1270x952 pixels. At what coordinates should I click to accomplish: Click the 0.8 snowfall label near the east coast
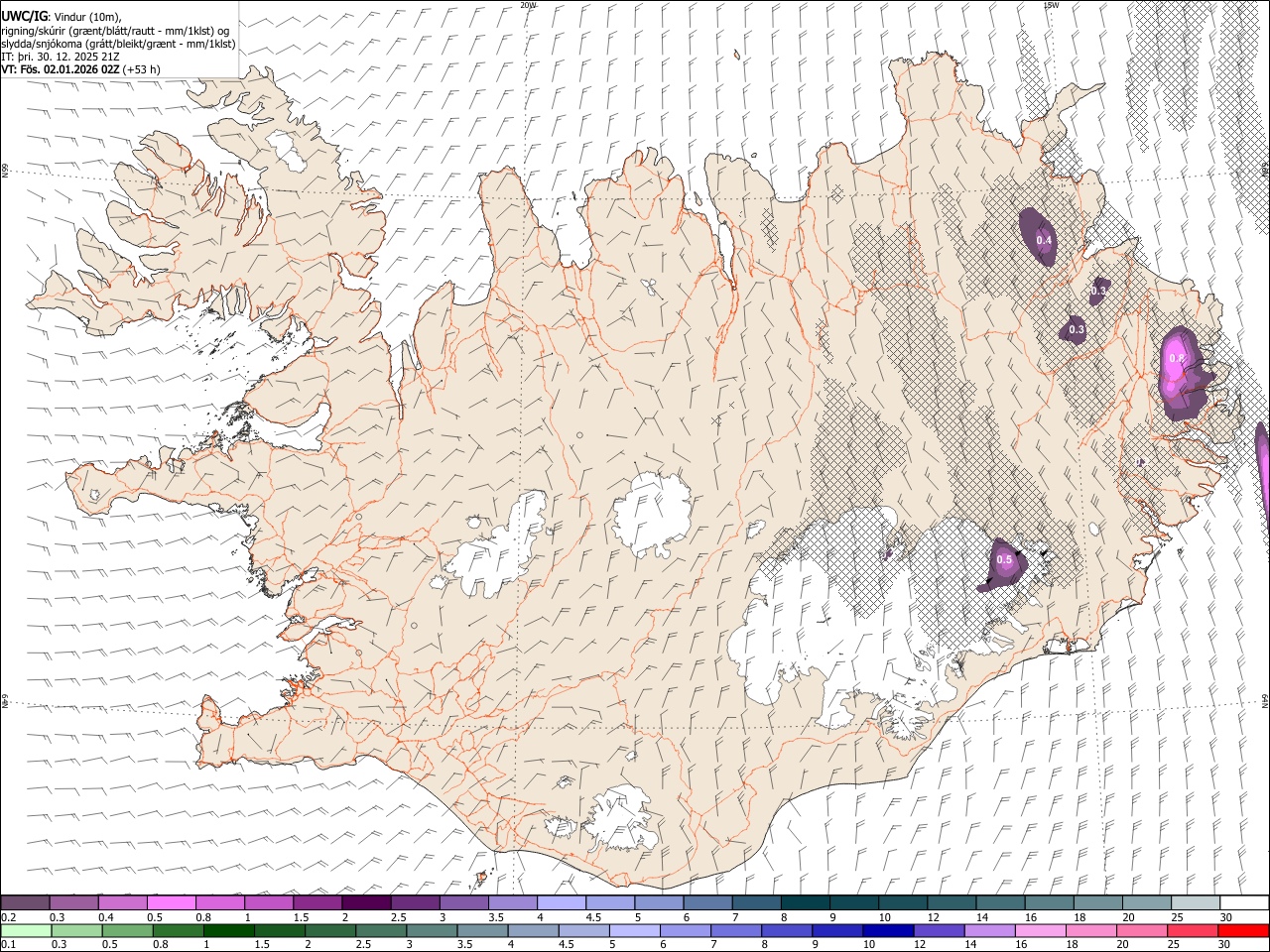[x=1177, y=358]
